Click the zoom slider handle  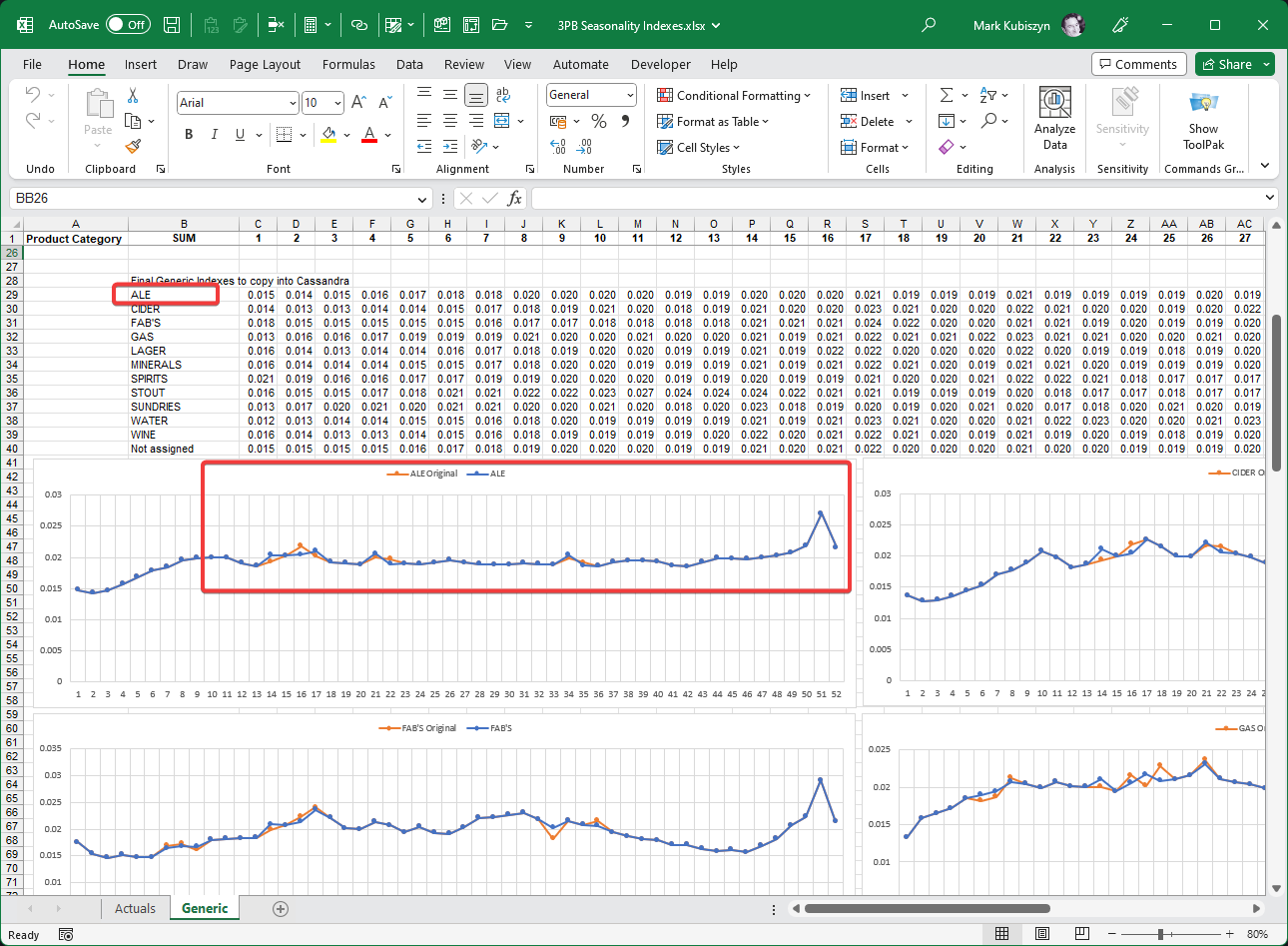(x=1160, y=934)
